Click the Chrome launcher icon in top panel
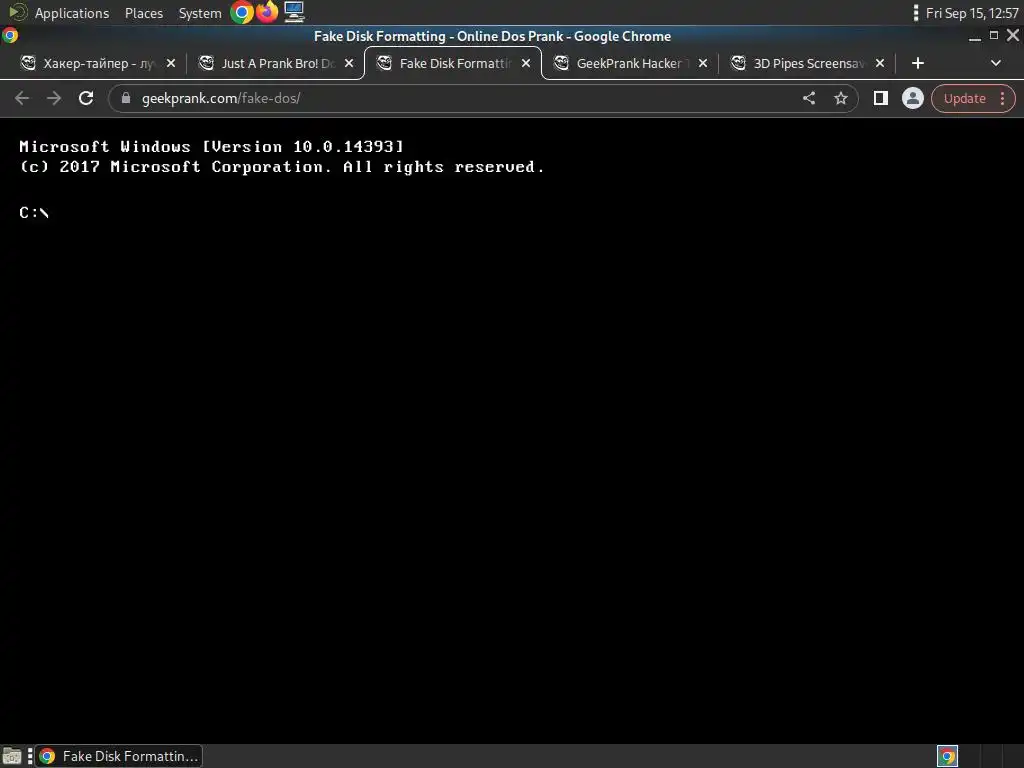Screen dimensions: 1024x768 242,12
